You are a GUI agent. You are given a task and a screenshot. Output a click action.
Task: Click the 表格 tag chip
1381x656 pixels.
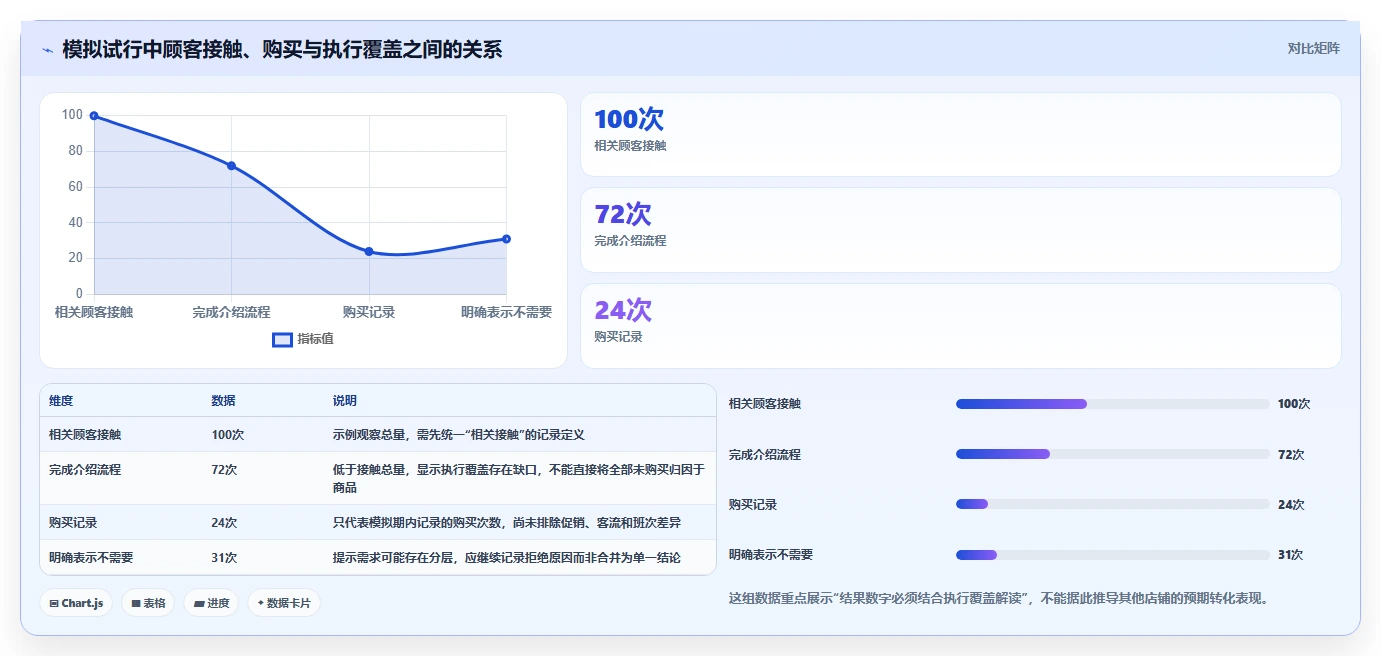coord(148,603)
